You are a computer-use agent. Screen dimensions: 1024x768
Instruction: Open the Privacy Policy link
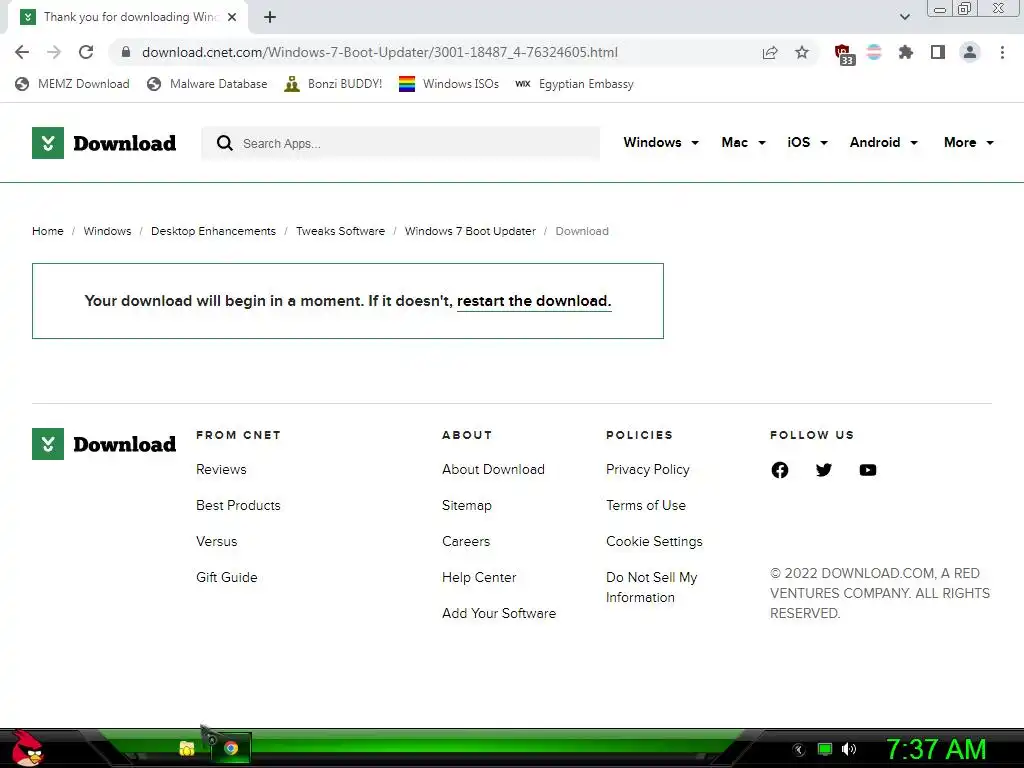pyautogui.click(x=647, y=470)
